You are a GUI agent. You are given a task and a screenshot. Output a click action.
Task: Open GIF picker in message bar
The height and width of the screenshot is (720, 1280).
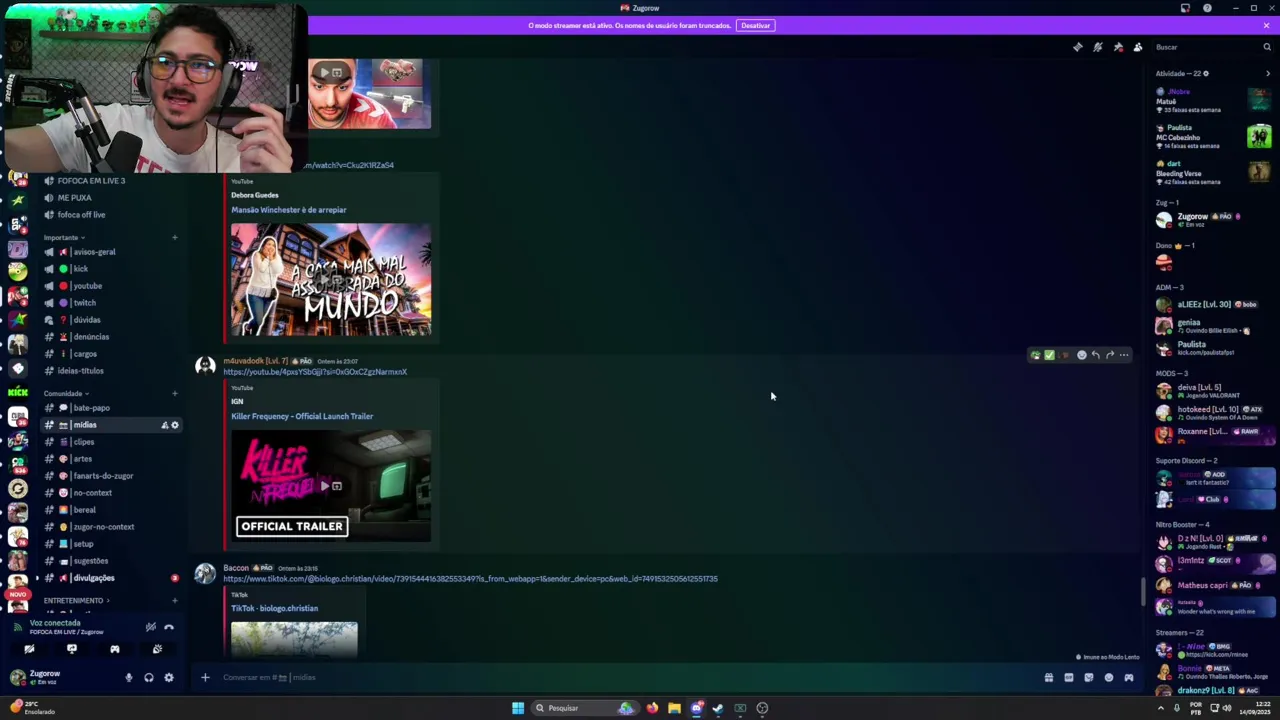[x=1068, y=678]
